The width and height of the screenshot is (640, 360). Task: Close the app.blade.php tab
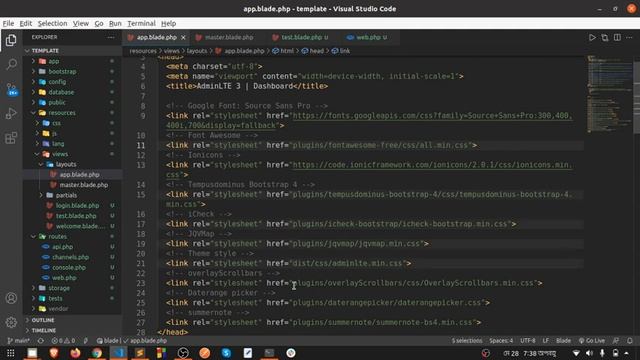pos(183,38)
